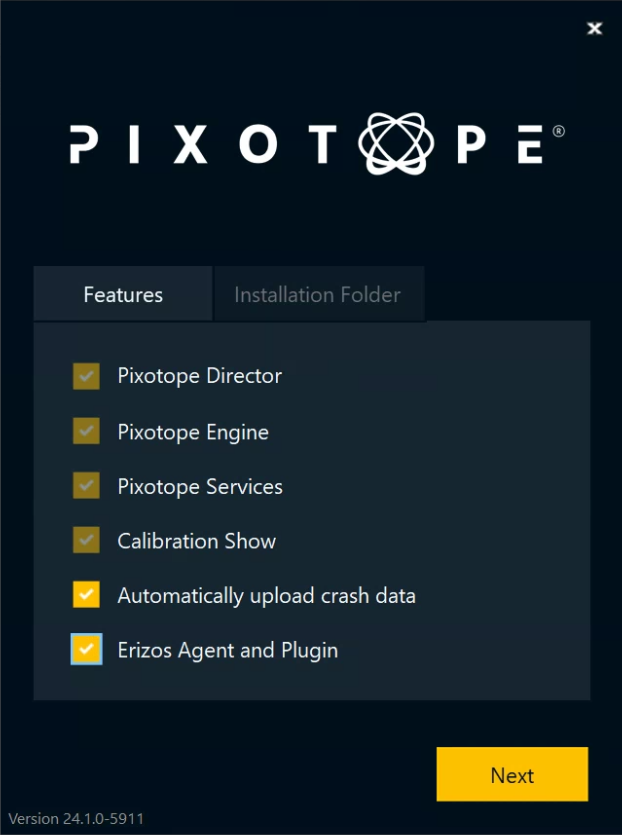Image resolution: width=622 pixels, height=835 pixels.
Task: Click the registered trademark symbol beside logo
Action: tap(558, 131)
